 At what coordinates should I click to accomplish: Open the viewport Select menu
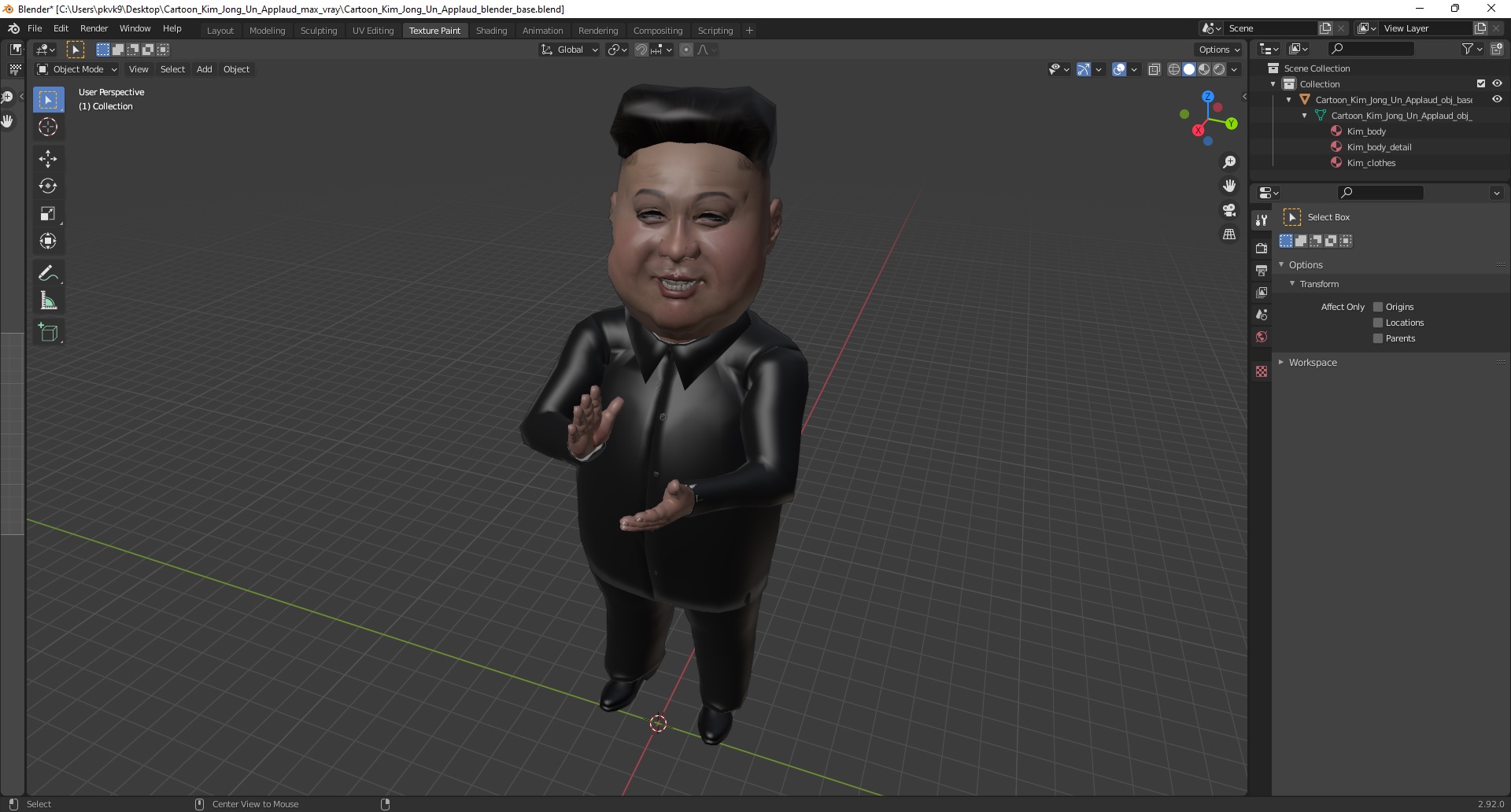[x=172, y=69]
